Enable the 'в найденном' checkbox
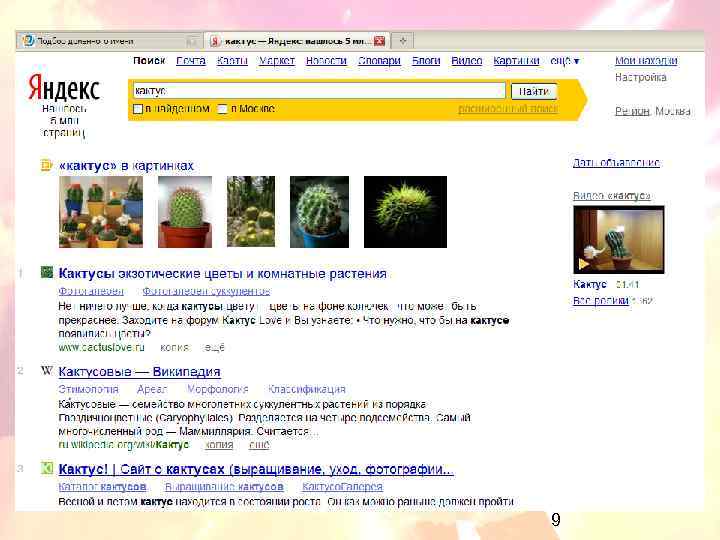This screenshot has width=720, height=540. [138, 109]
